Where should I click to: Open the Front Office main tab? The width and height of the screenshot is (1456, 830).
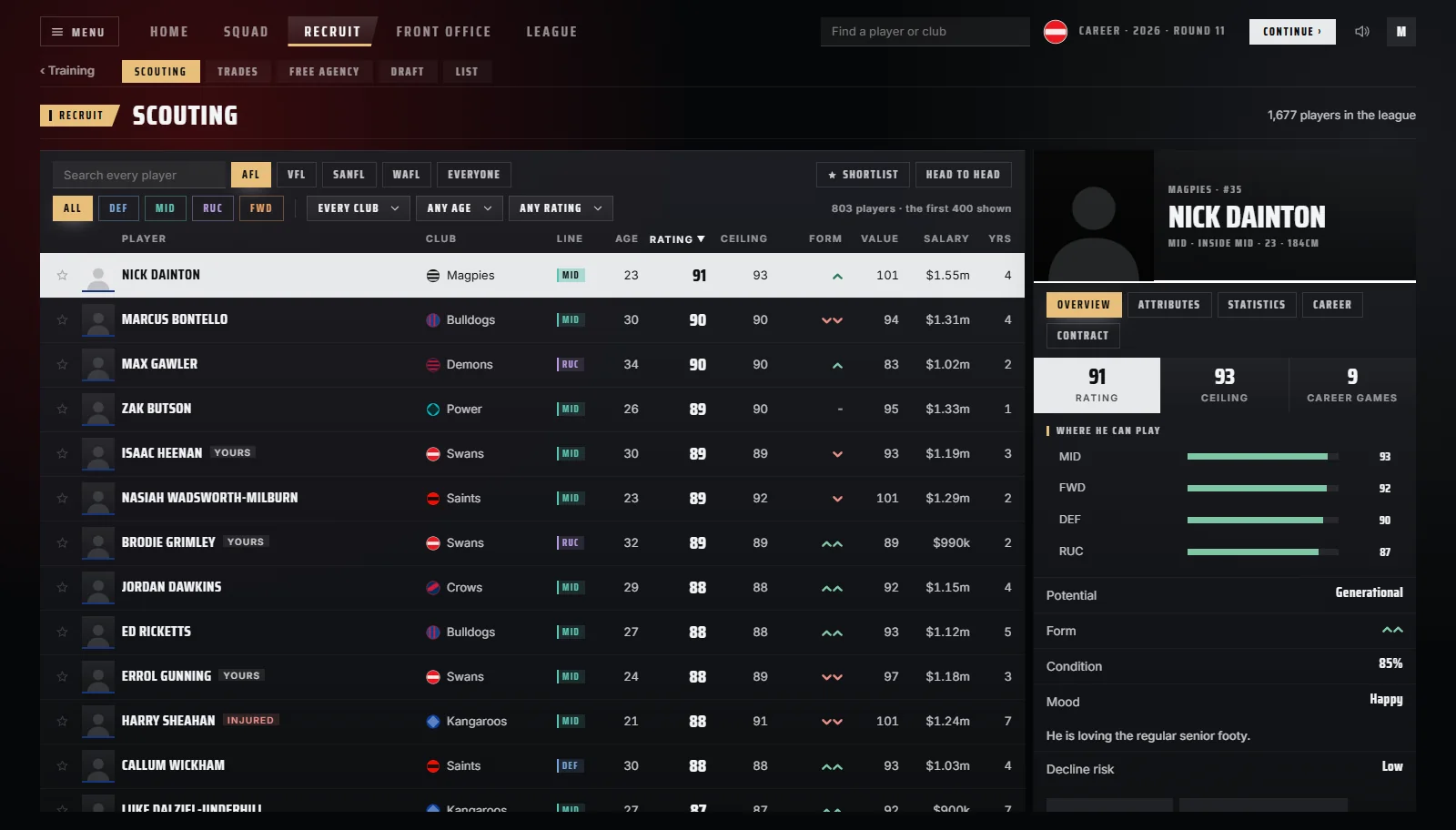[x=443, y=32]
